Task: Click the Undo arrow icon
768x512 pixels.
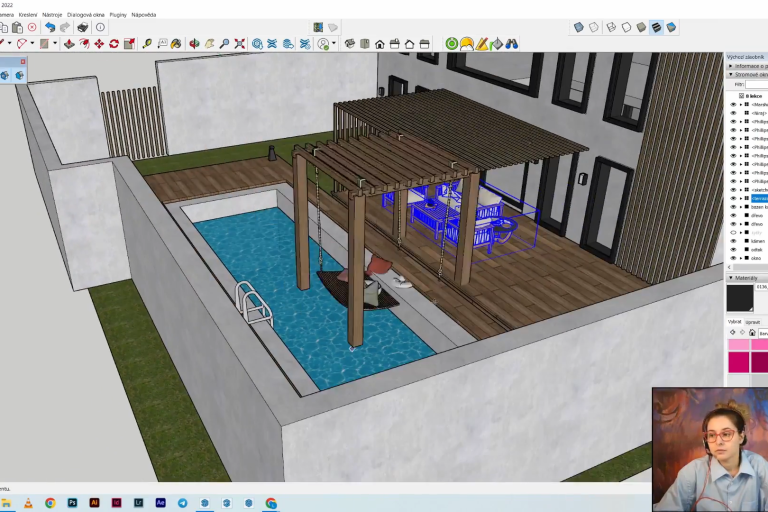Action: [50, 27]
